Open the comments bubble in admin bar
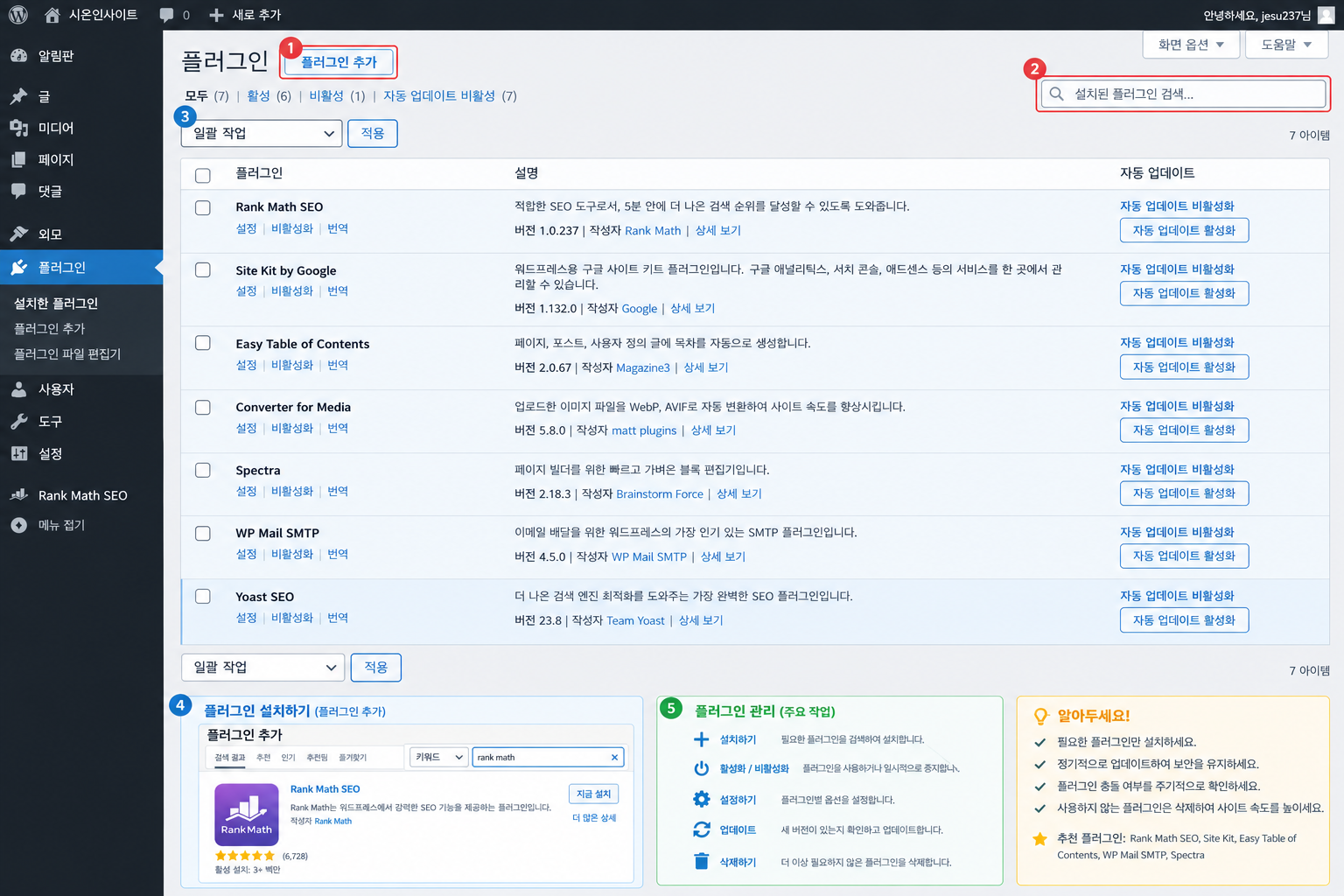The width and height of the screenshot is (1344, 896). (166, 15)
